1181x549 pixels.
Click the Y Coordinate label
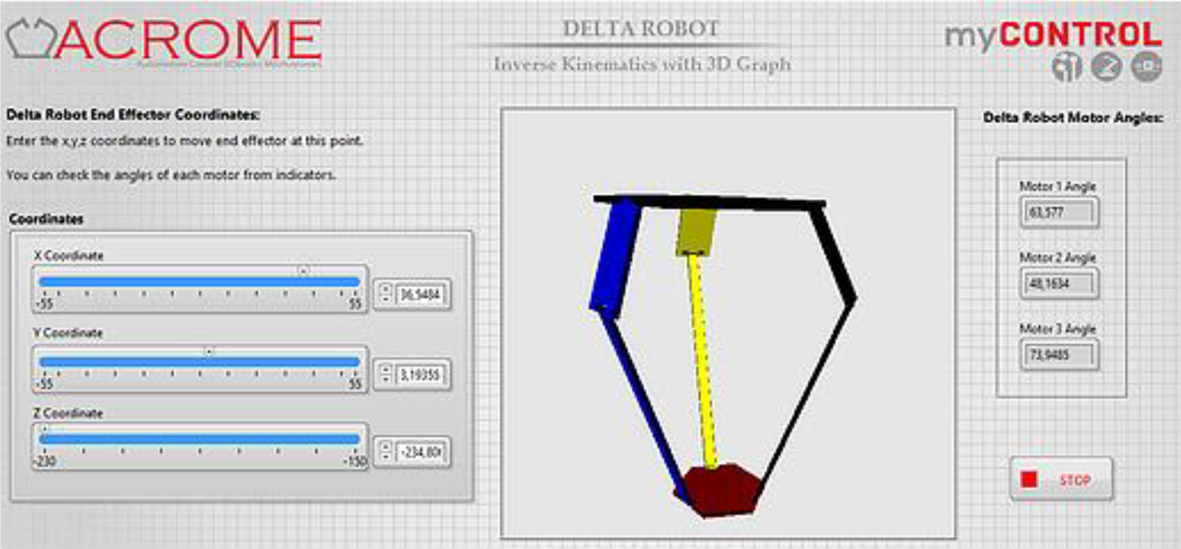point(69,333)
